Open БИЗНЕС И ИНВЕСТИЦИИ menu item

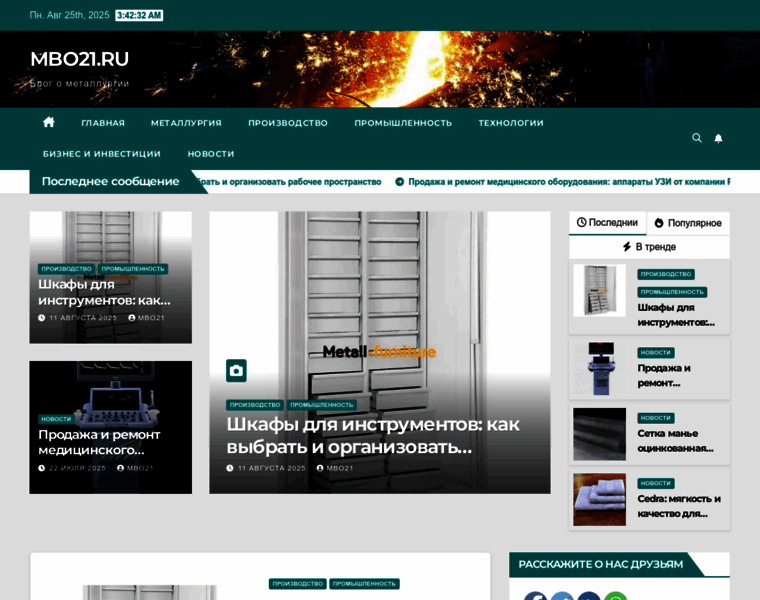point(102,154)
